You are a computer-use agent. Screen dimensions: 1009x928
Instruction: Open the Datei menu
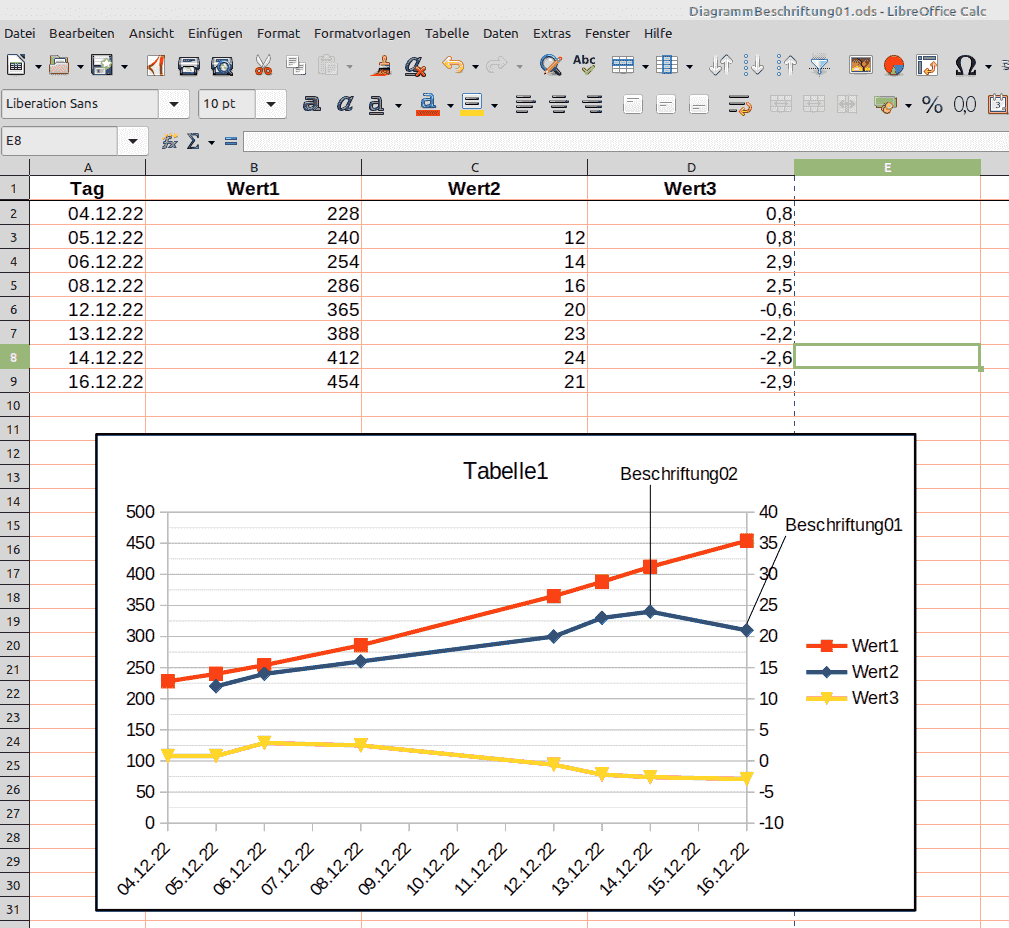click(20, 33)
